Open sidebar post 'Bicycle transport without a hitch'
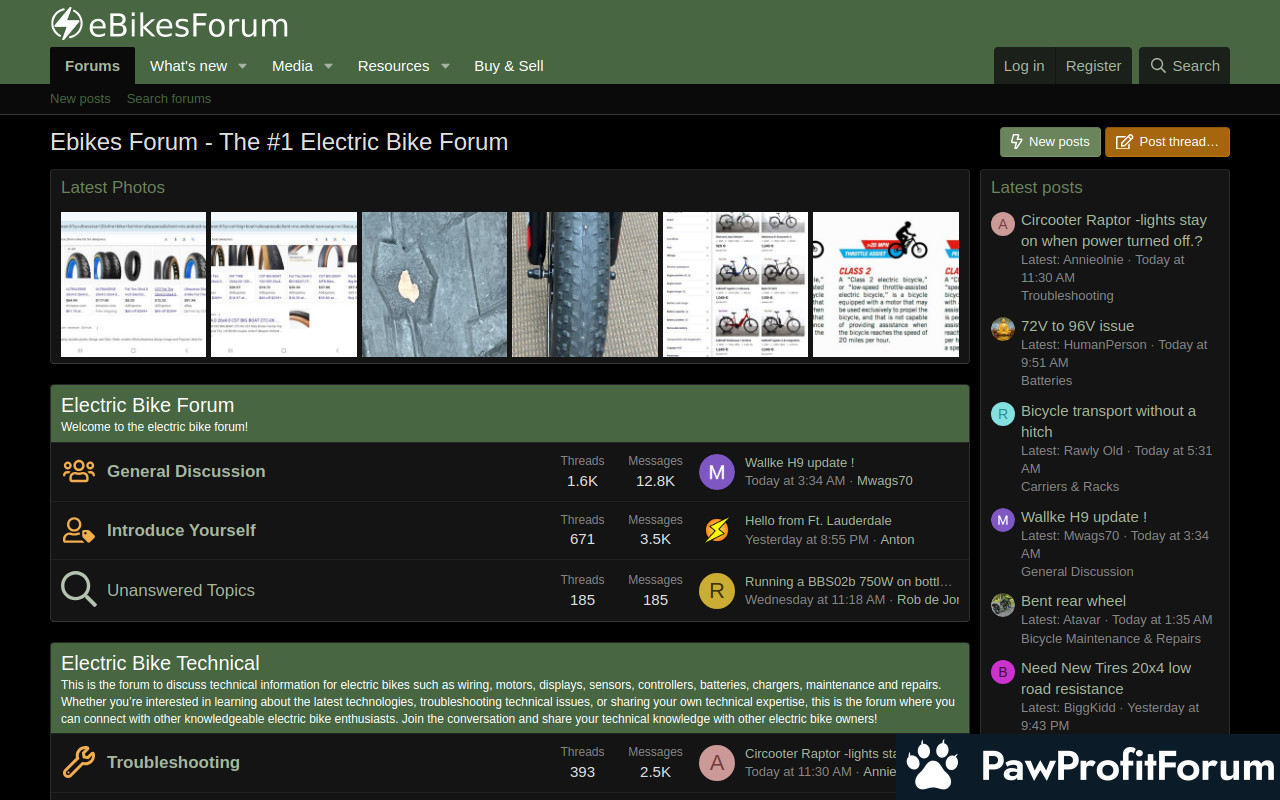The width and height of the screenshot is (1280, 800). (1108, 421)
